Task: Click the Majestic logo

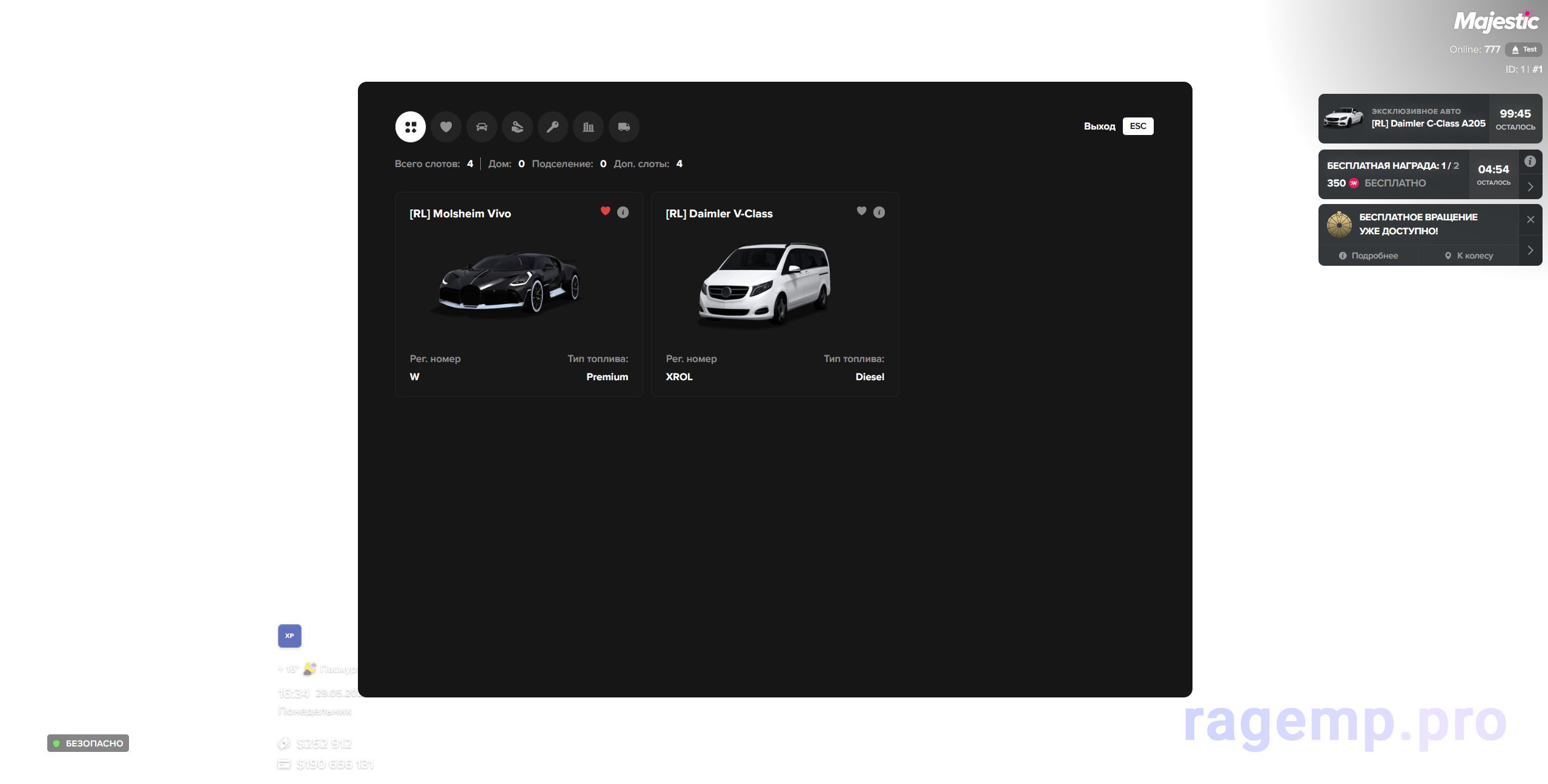Action: [x=1497, y=22]
